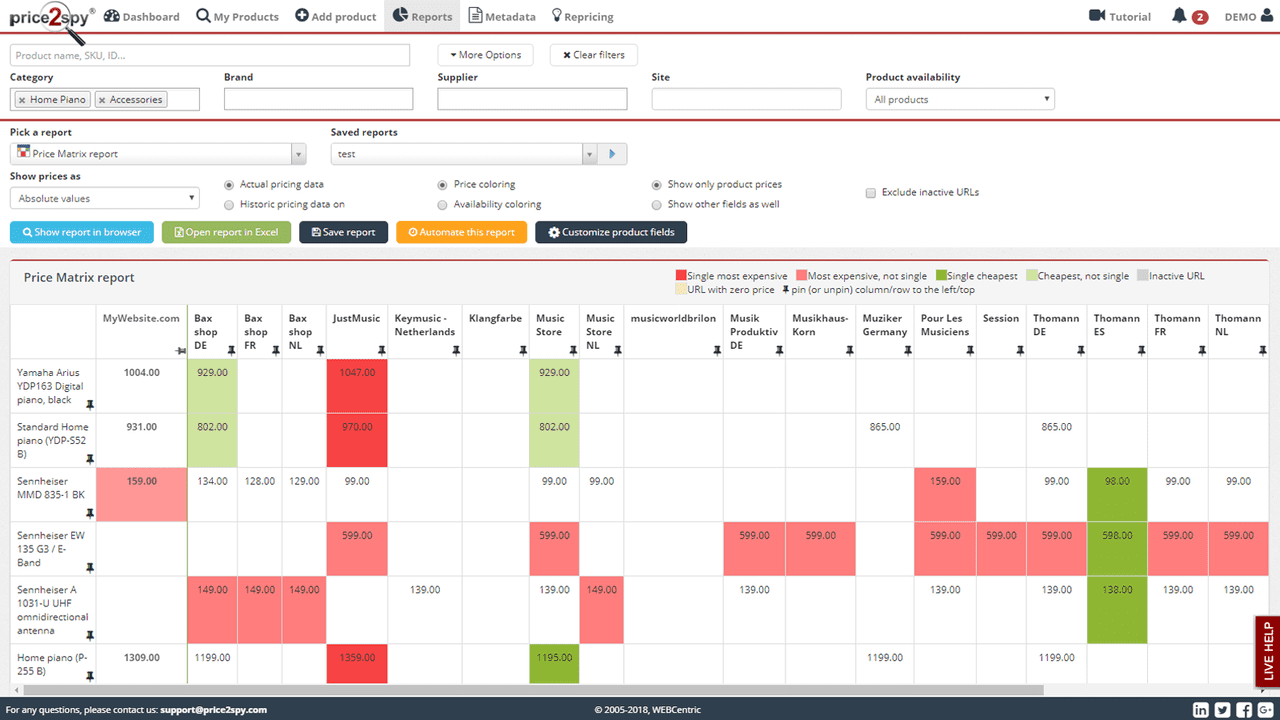Open Show prices as dropdown

[105, 198]
